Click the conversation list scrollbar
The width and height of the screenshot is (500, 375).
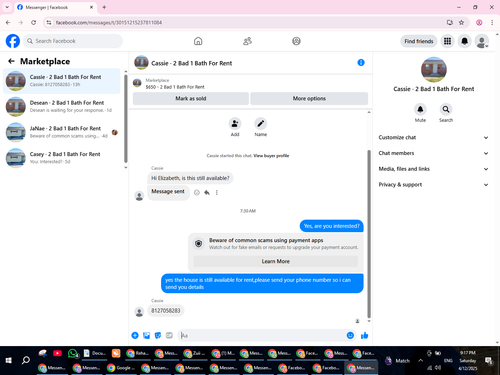[x=125, y=118]
